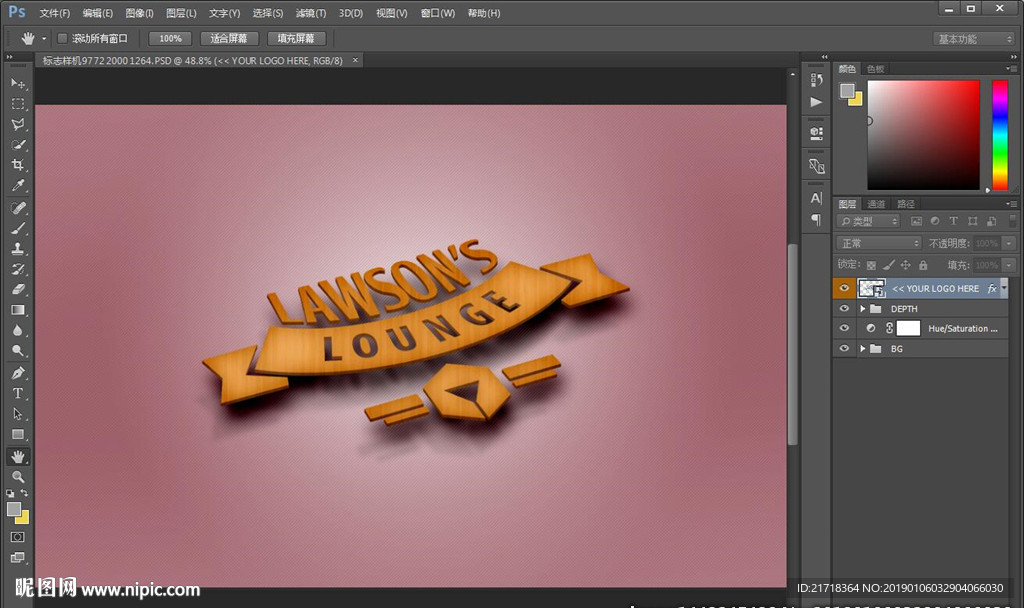
Task: Open the 填充 fill dropdown arrow
Action: (1009, 265)
